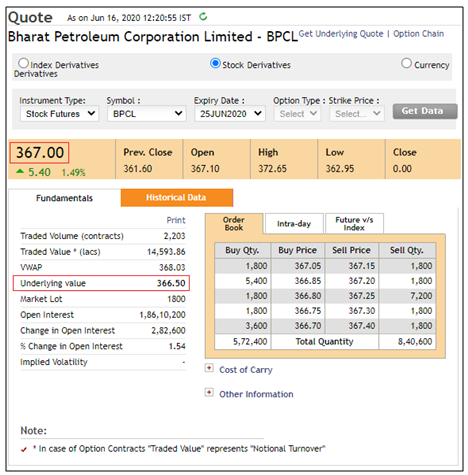Viewport: 468px width, 475px height.
Task: Click the last price 367.00
Action: click(40, 153)
